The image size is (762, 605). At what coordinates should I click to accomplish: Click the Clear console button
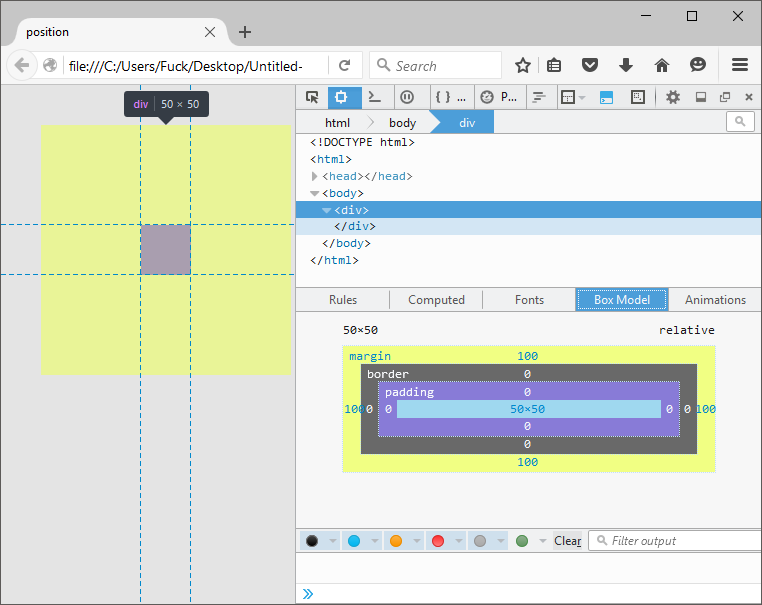[x=567, y=541]
